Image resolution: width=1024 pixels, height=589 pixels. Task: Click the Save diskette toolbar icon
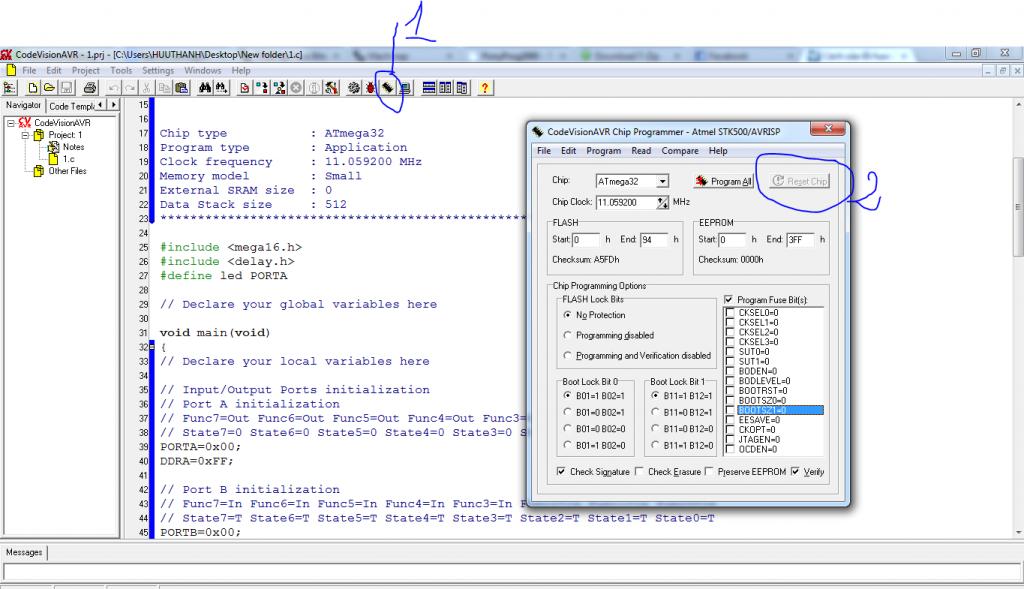click(x=67, y=88)
